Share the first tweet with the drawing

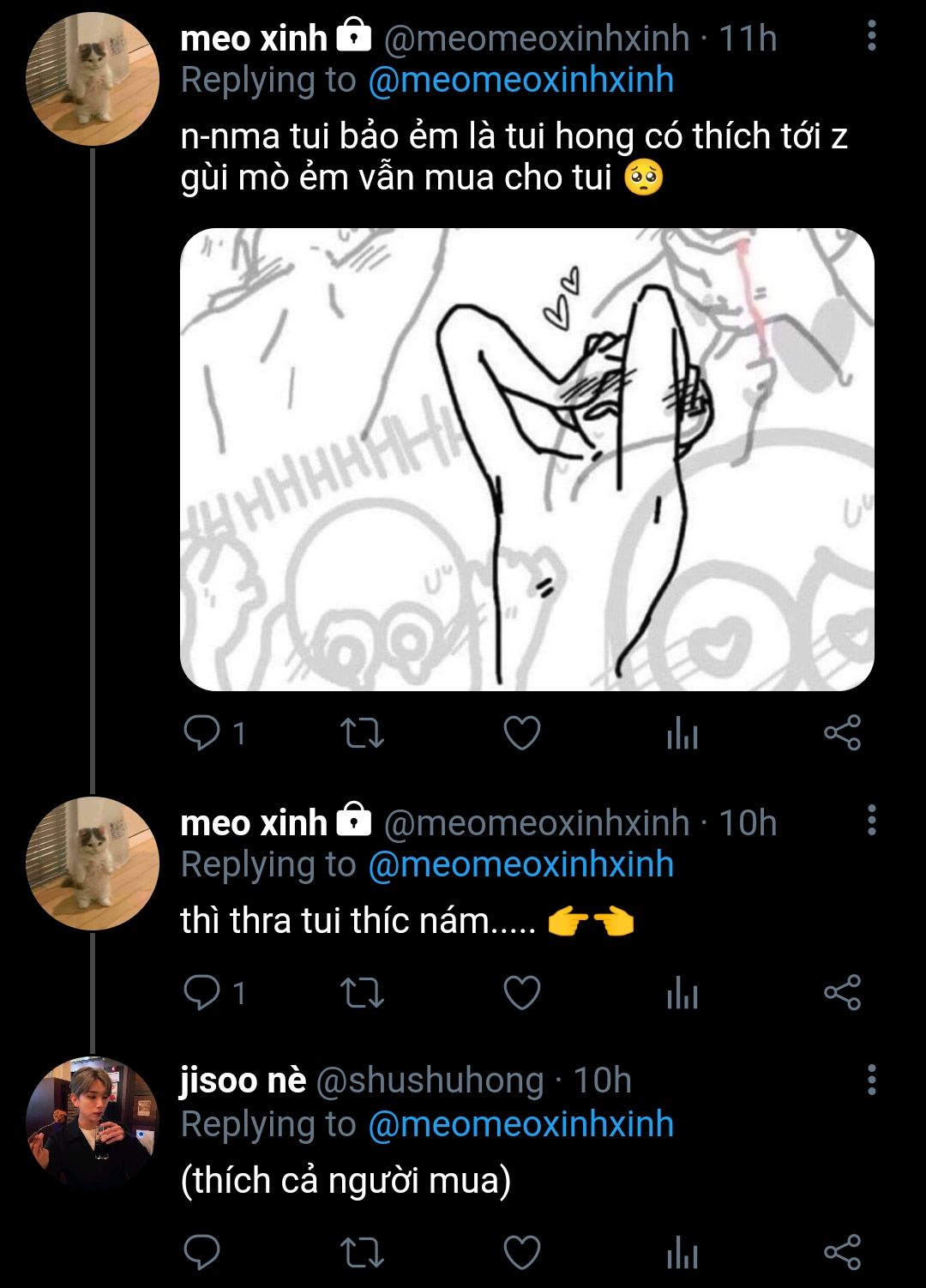(842, 733)
